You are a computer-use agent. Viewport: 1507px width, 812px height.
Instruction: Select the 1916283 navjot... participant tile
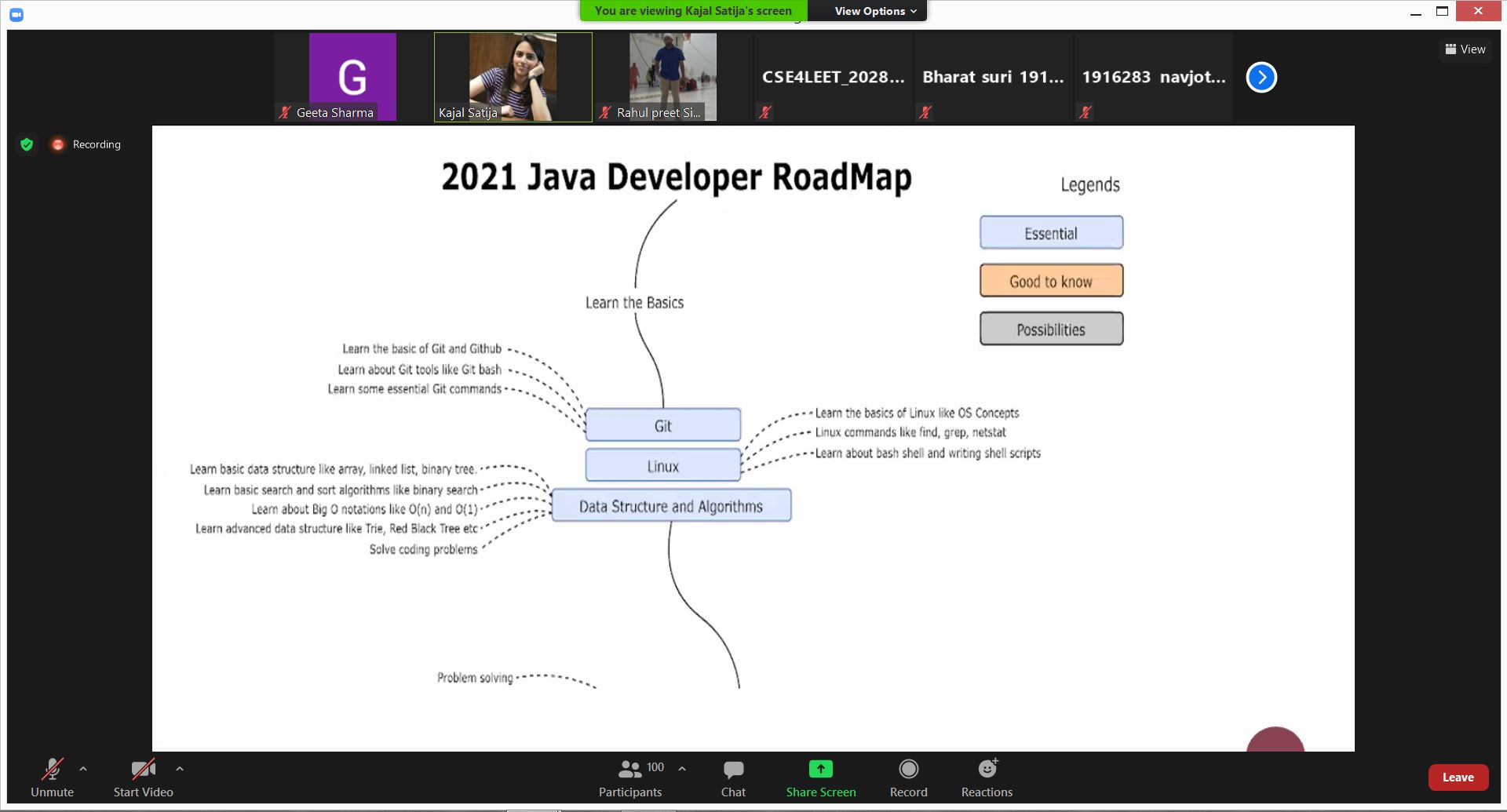(1153, 77)
